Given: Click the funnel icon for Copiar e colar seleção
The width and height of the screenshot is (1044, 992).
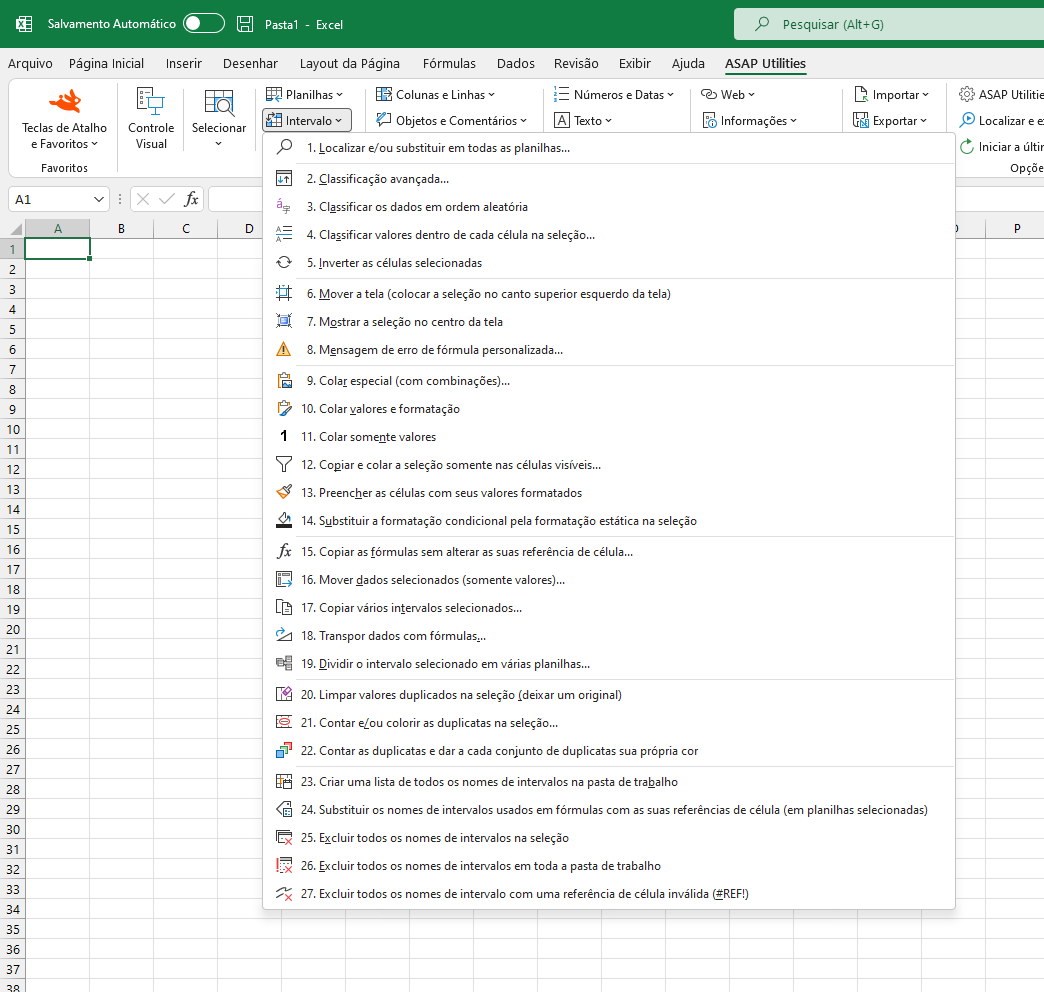Looking at the screenshot, I should click(284, 464).
